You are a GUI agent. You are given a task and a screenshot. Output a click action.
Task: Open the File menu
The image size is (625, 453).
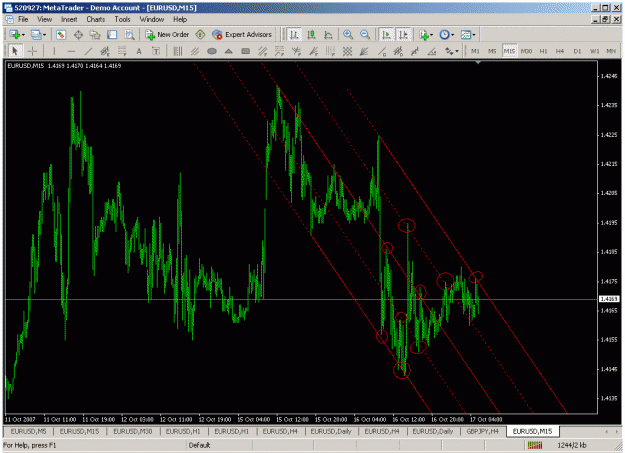point(23,19)
